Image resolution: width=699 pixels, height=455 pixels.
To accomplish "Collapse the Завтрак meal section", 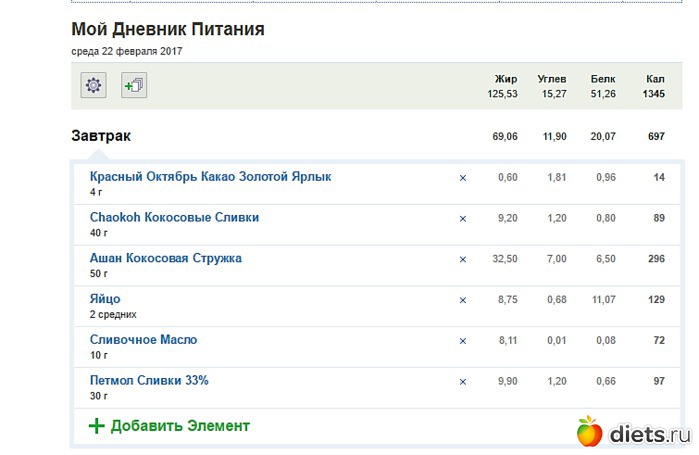I will tap(101, 136).
